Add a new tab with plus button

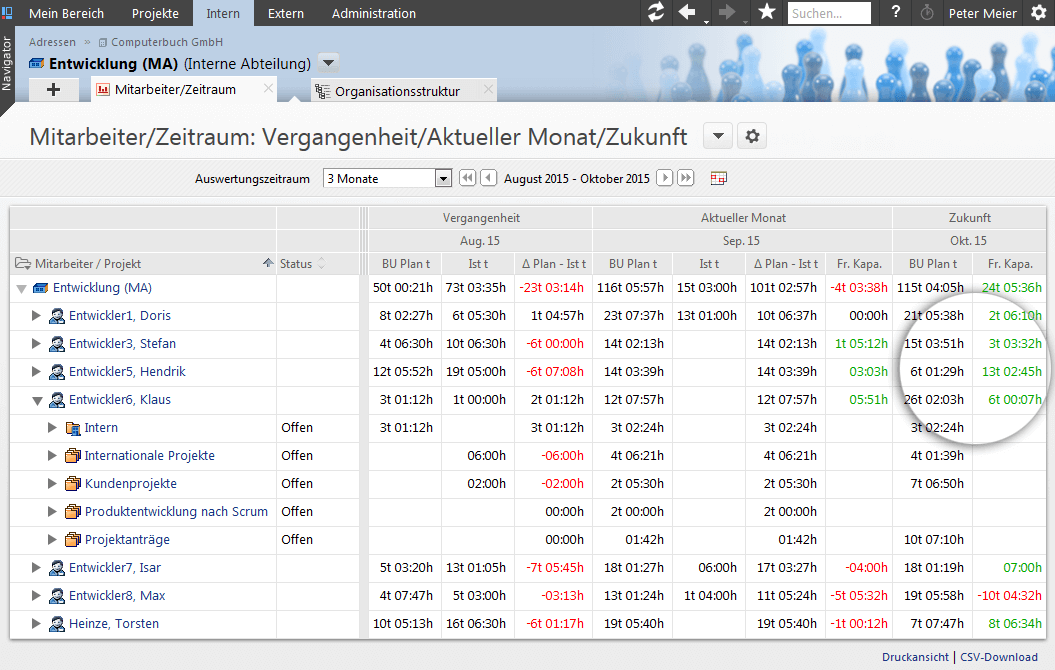tap(53, 89)
